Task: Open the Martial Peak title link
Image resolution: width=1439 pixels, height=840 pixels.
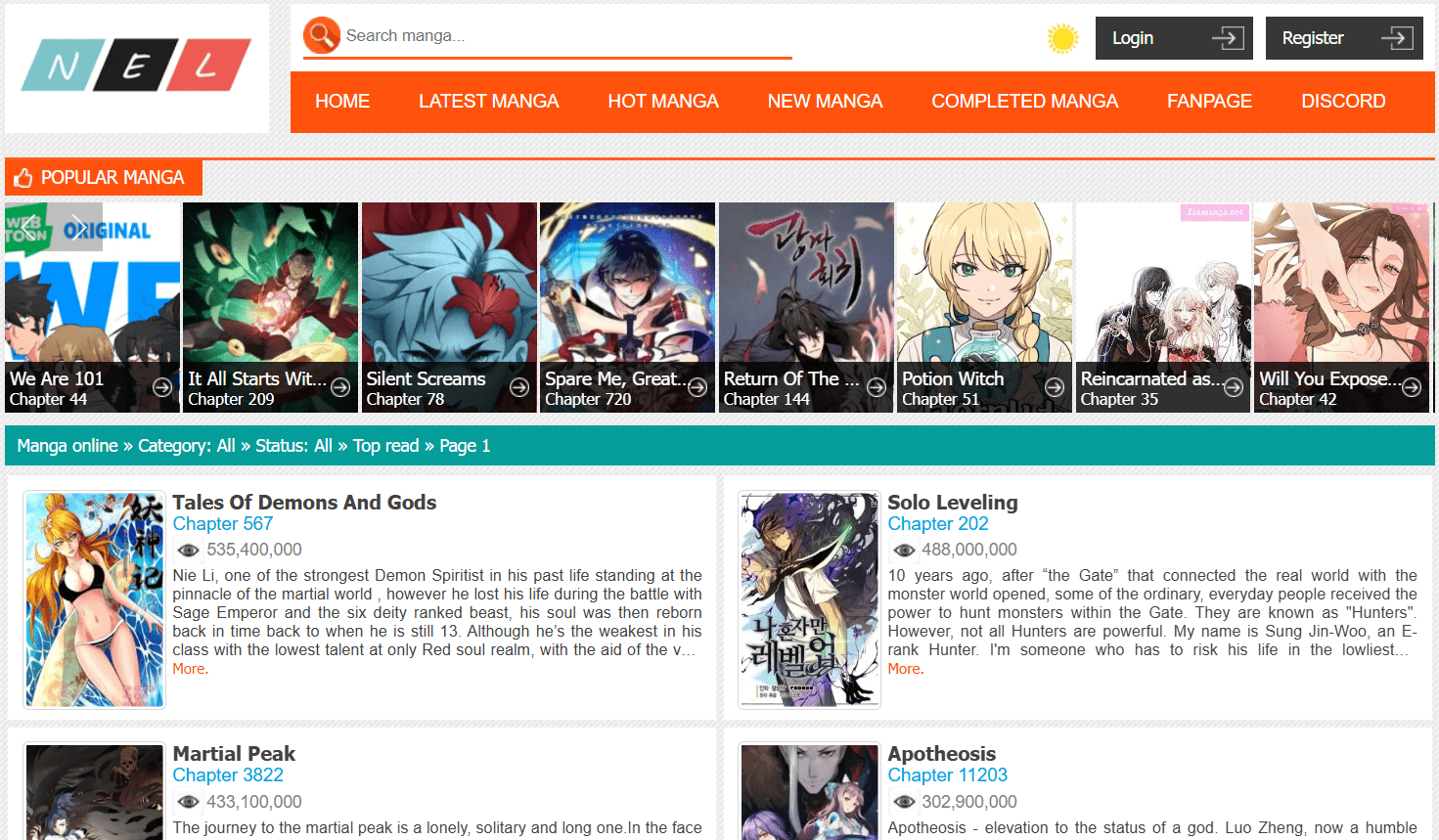Action: [234, 754]
